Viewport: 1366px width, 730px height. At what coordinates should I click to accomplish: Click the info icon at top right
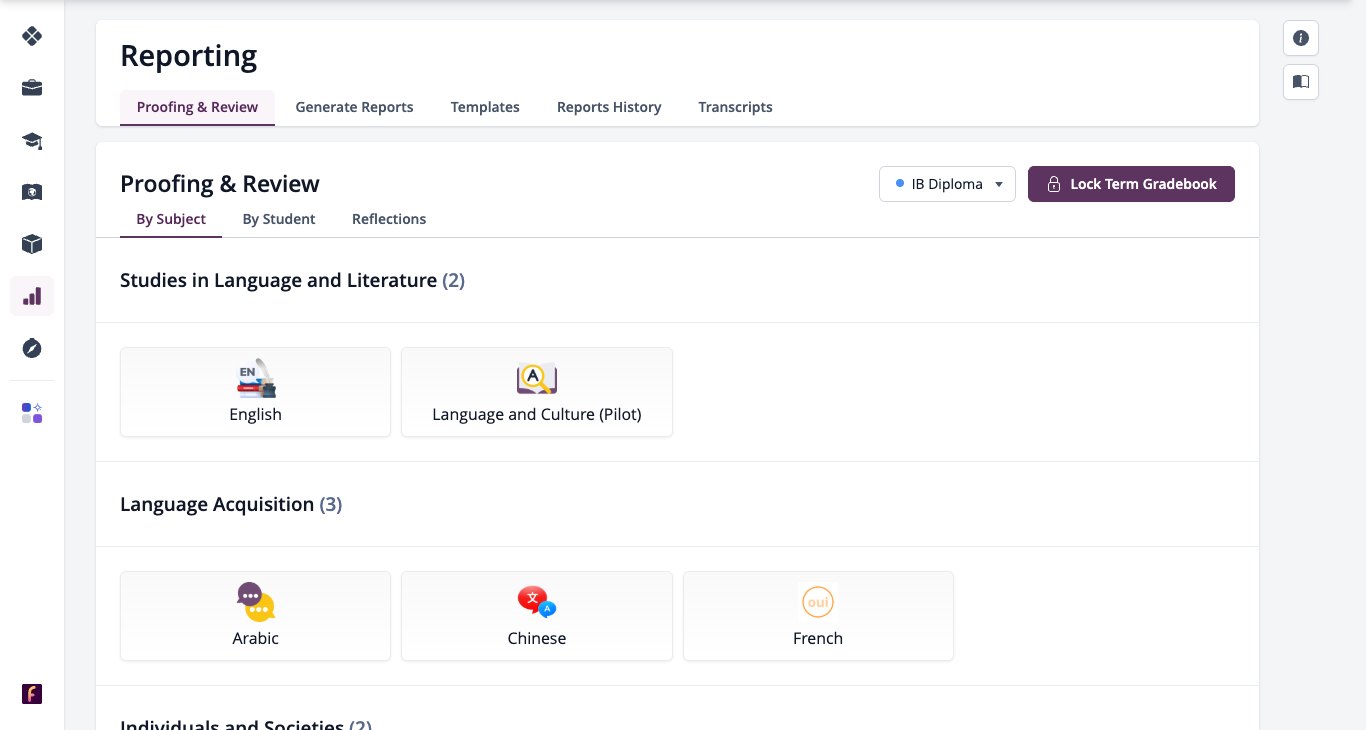coord(1301,38)
